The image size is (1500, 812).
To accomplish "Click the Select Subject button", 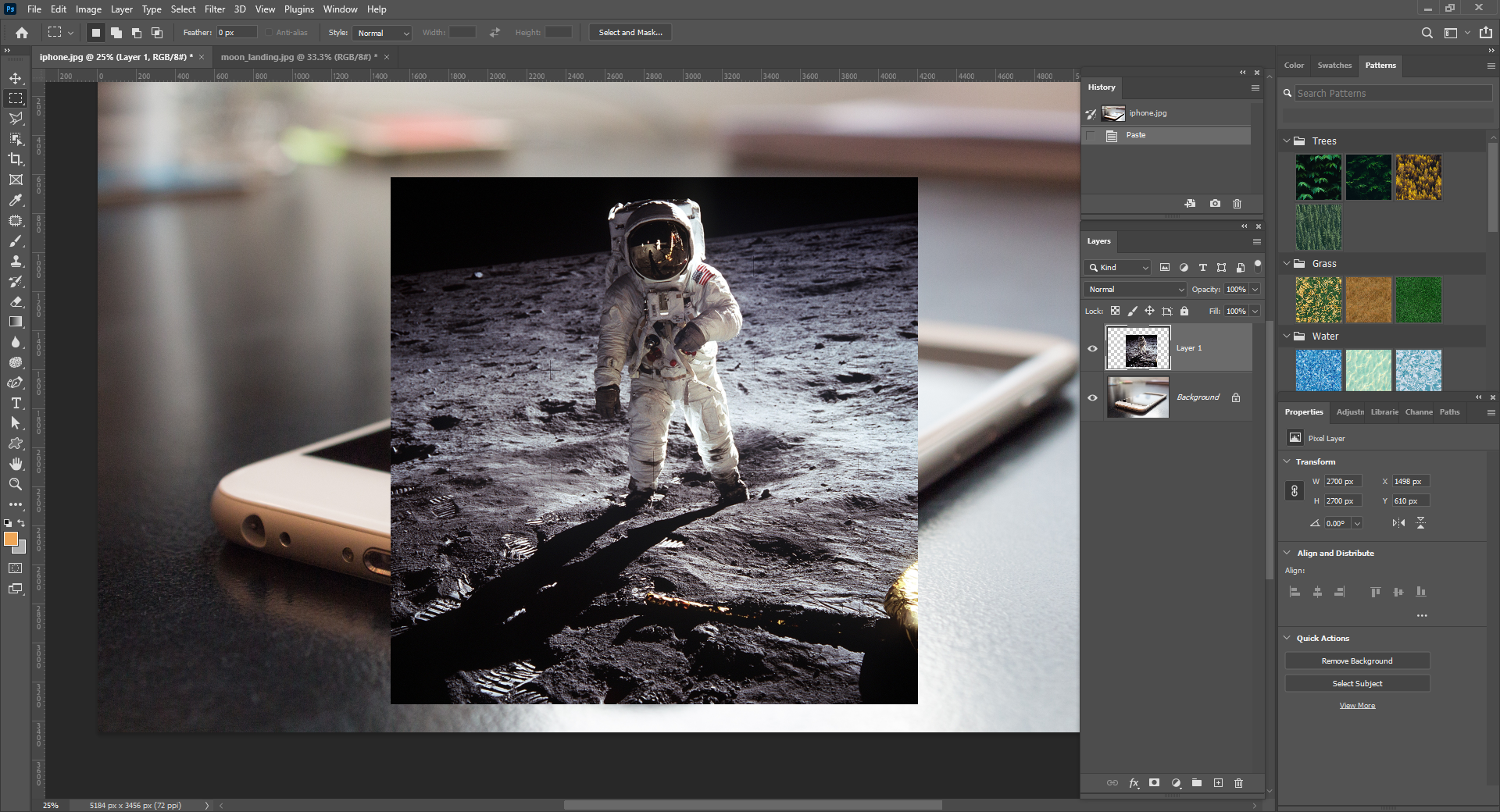I will [1357, 684].
